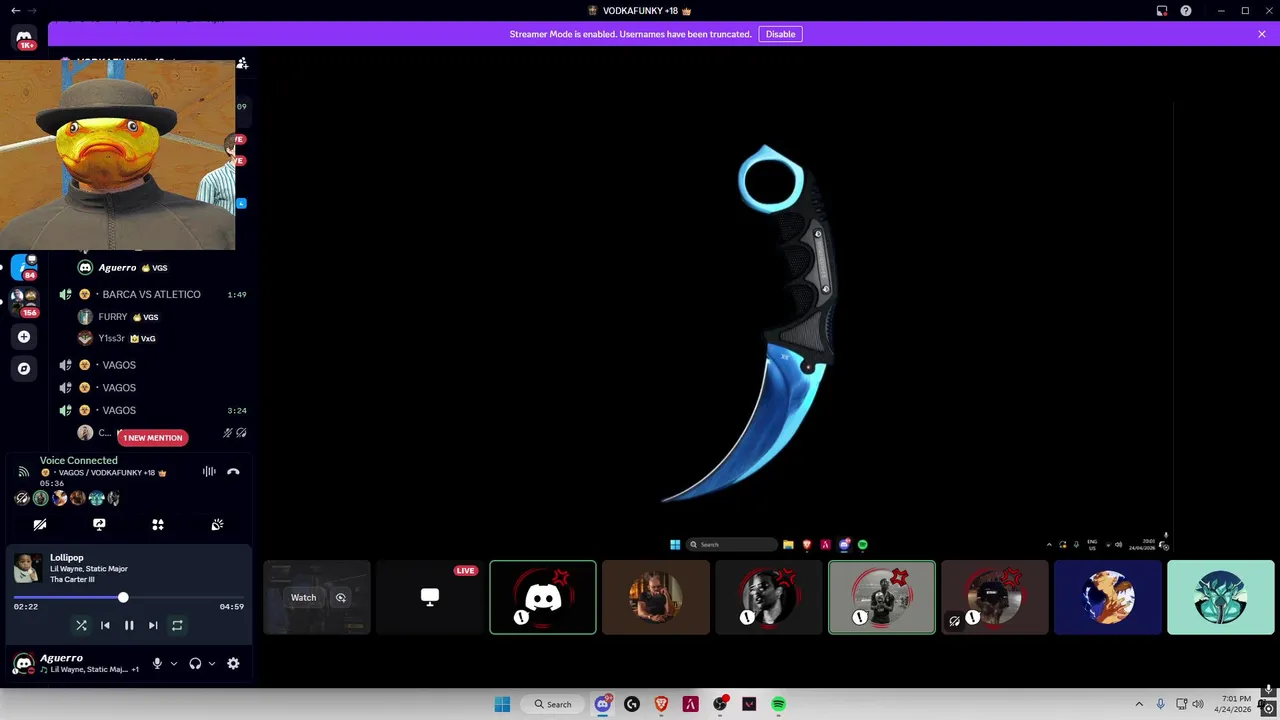Click the share your screen icon

[x=99, y=524]
